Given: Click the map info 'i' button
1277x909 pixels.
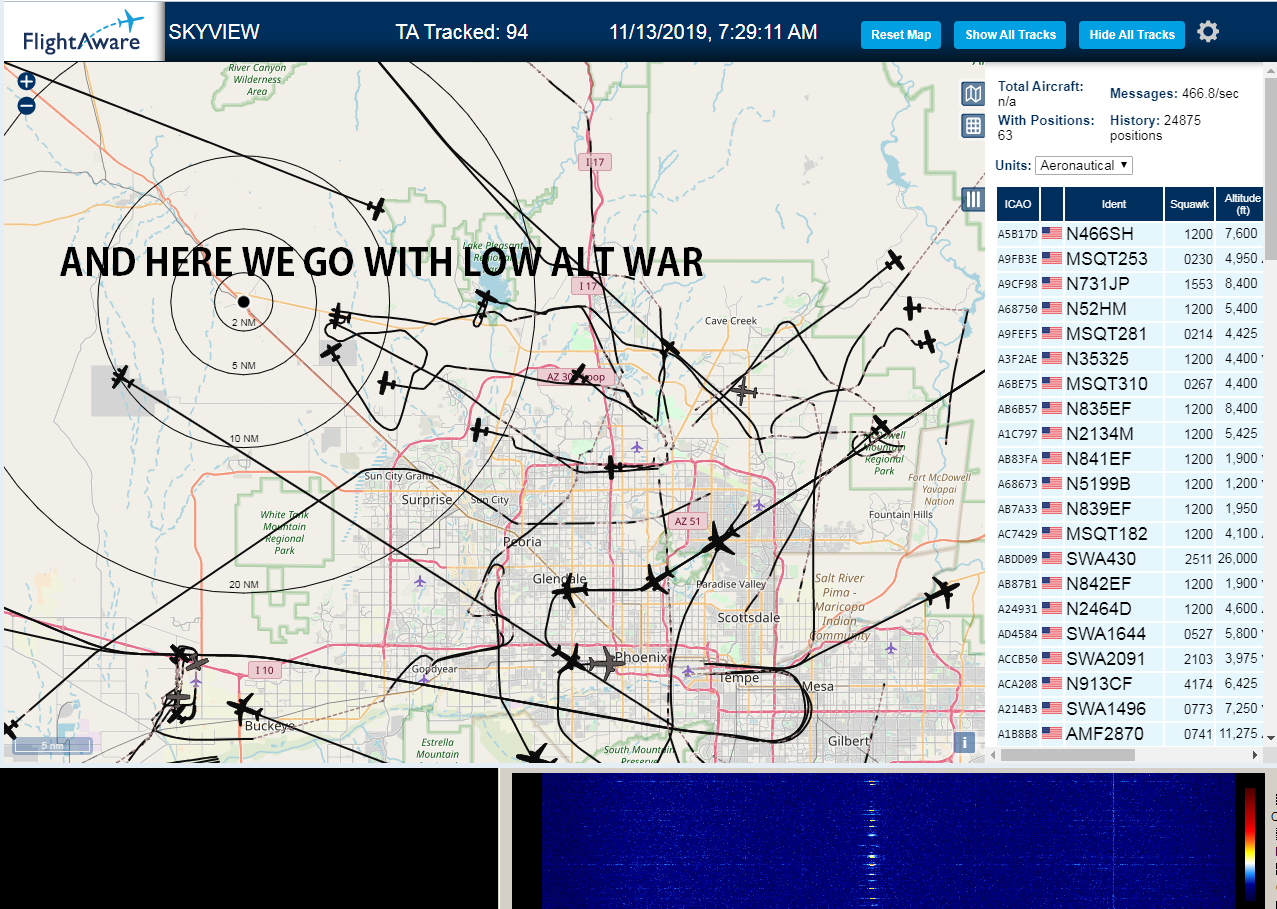Looking at the screenshot, I should (x=964, y=742).
